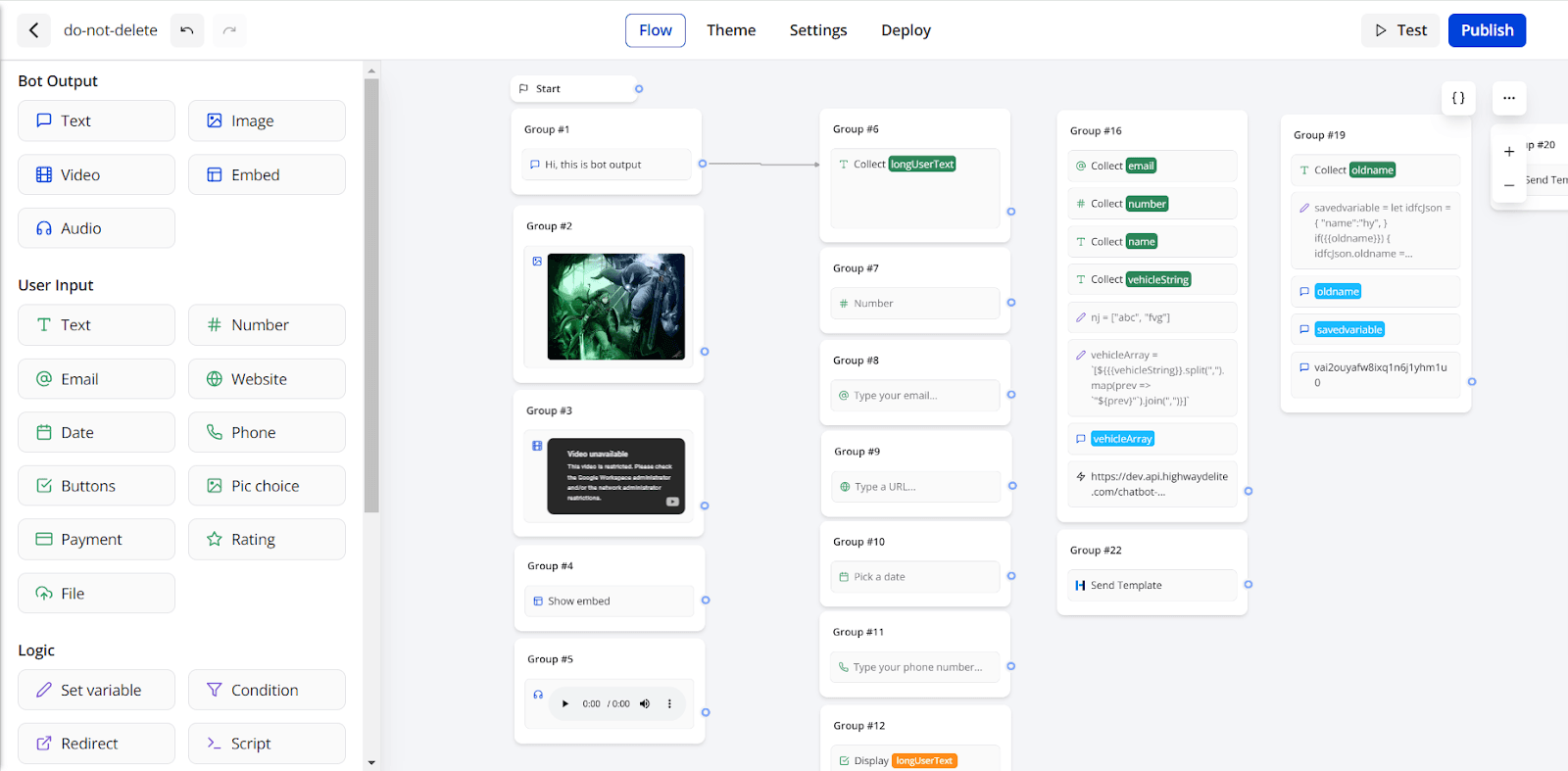Run the bot with Test button

pos(1400,30)
